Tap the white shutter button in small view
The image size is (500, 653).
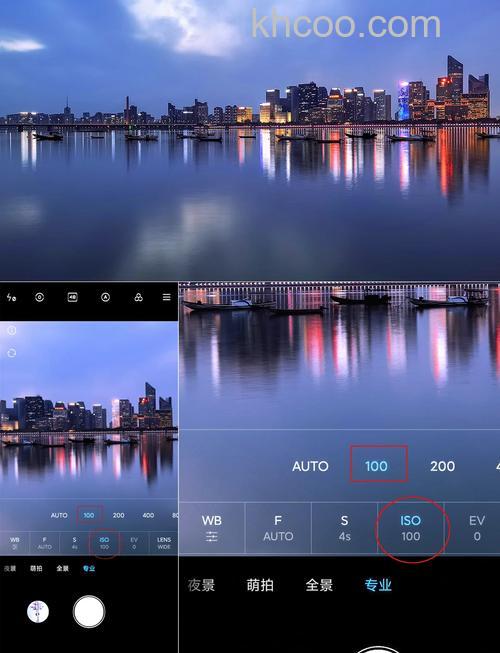point(89,611)
